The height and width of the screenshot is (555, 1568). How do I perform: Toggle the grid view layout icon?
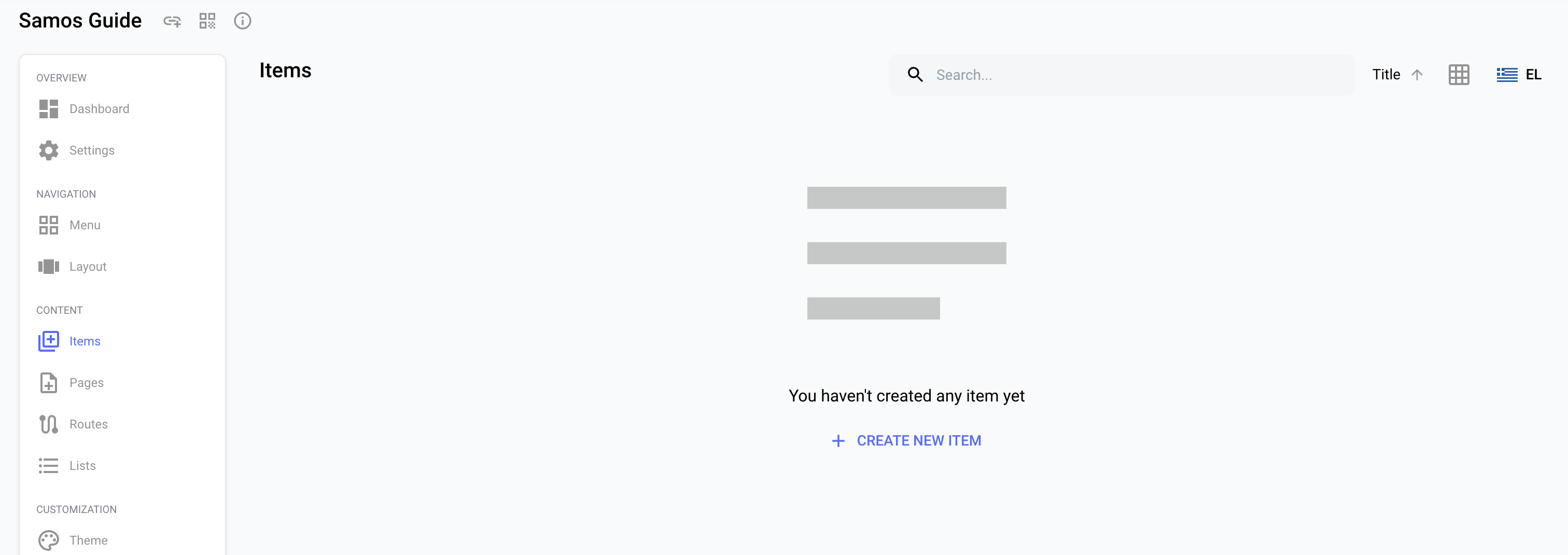click(1459, 74)
